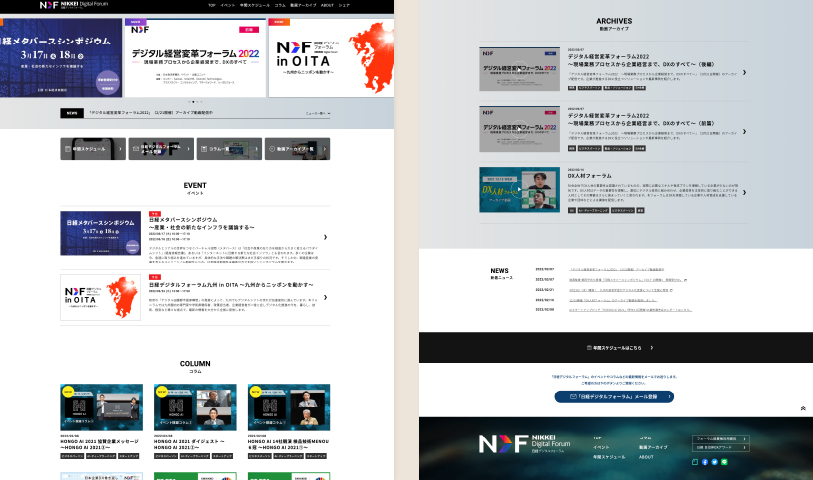This screenshot has height=480, width=813.
Task: Open the Twitter icon in the footer
Action: 714,462
